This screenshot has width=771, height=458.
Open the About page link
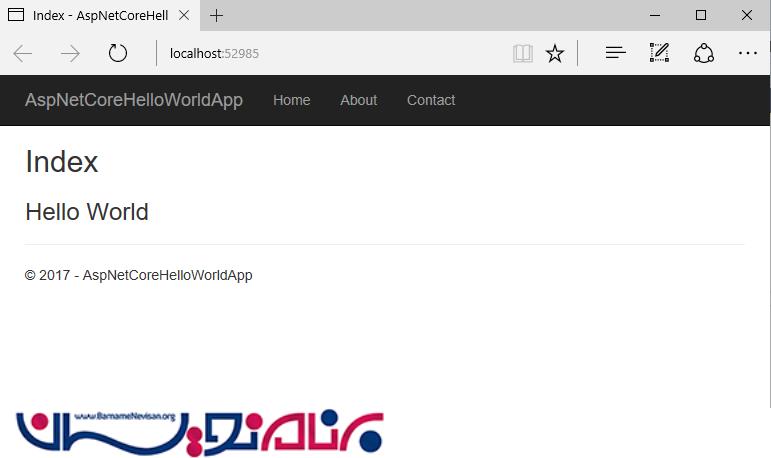(358, 100)
